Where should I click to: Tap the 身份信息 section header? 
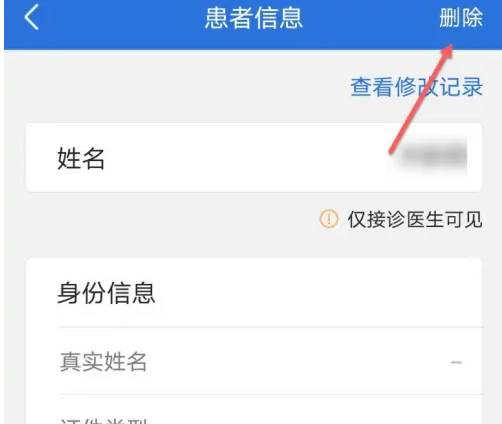point(106,293)
